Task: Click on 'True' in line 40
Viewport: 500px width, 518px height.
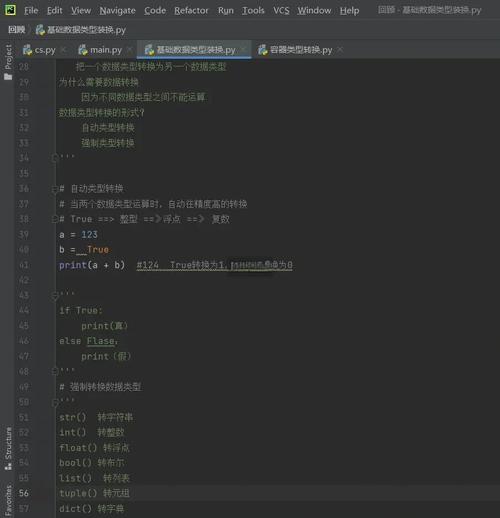Action: click(98, 250)
